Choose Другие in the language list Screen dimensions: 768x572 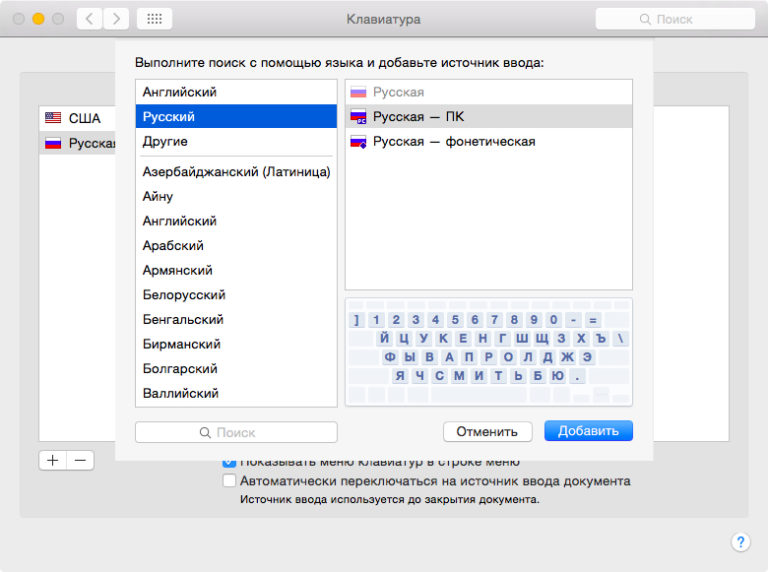[x=236, y=142]
